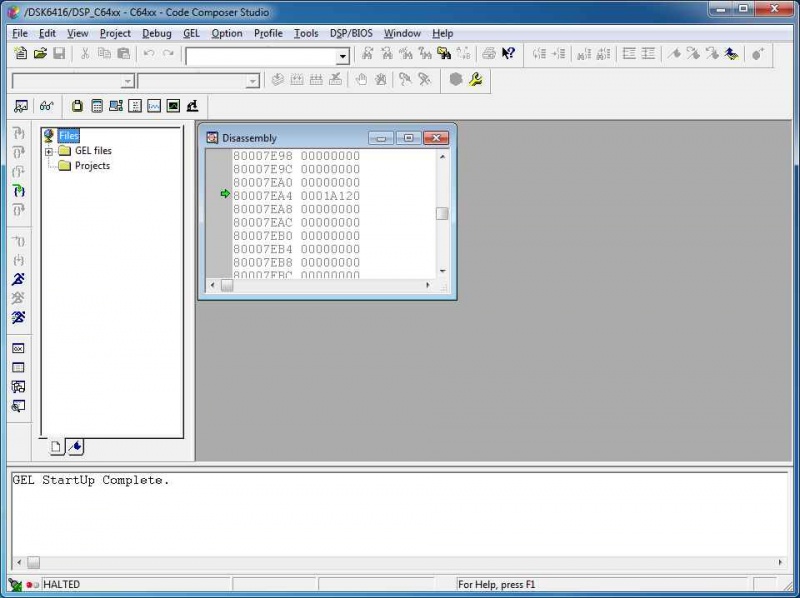Open a file with the Open folder icon
The width and height of the screenshot is (800, 598).
(40, 54)
